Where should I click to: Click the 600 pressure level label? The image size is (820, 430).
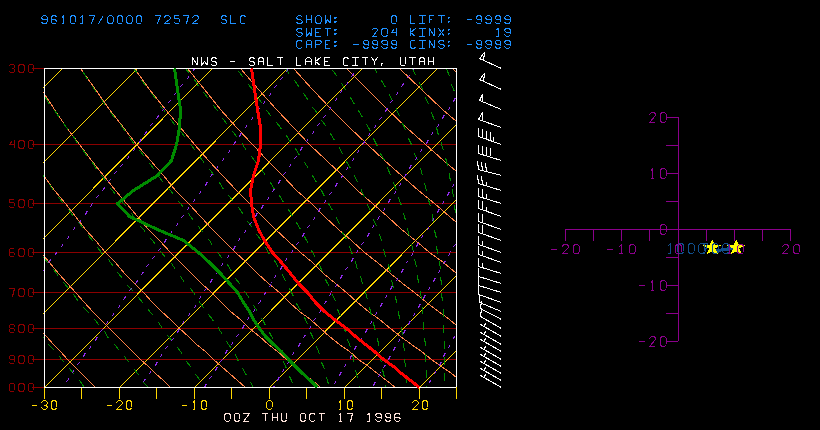pyautogui.click(x=21, y=252)
